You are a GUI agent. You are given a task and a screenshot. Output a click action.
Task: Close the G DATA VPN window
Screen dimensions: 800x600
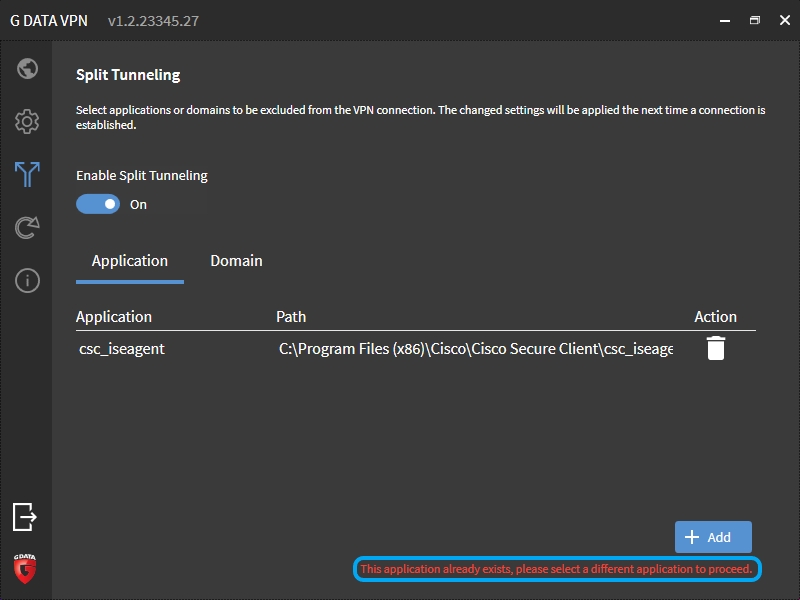(785, 20)
